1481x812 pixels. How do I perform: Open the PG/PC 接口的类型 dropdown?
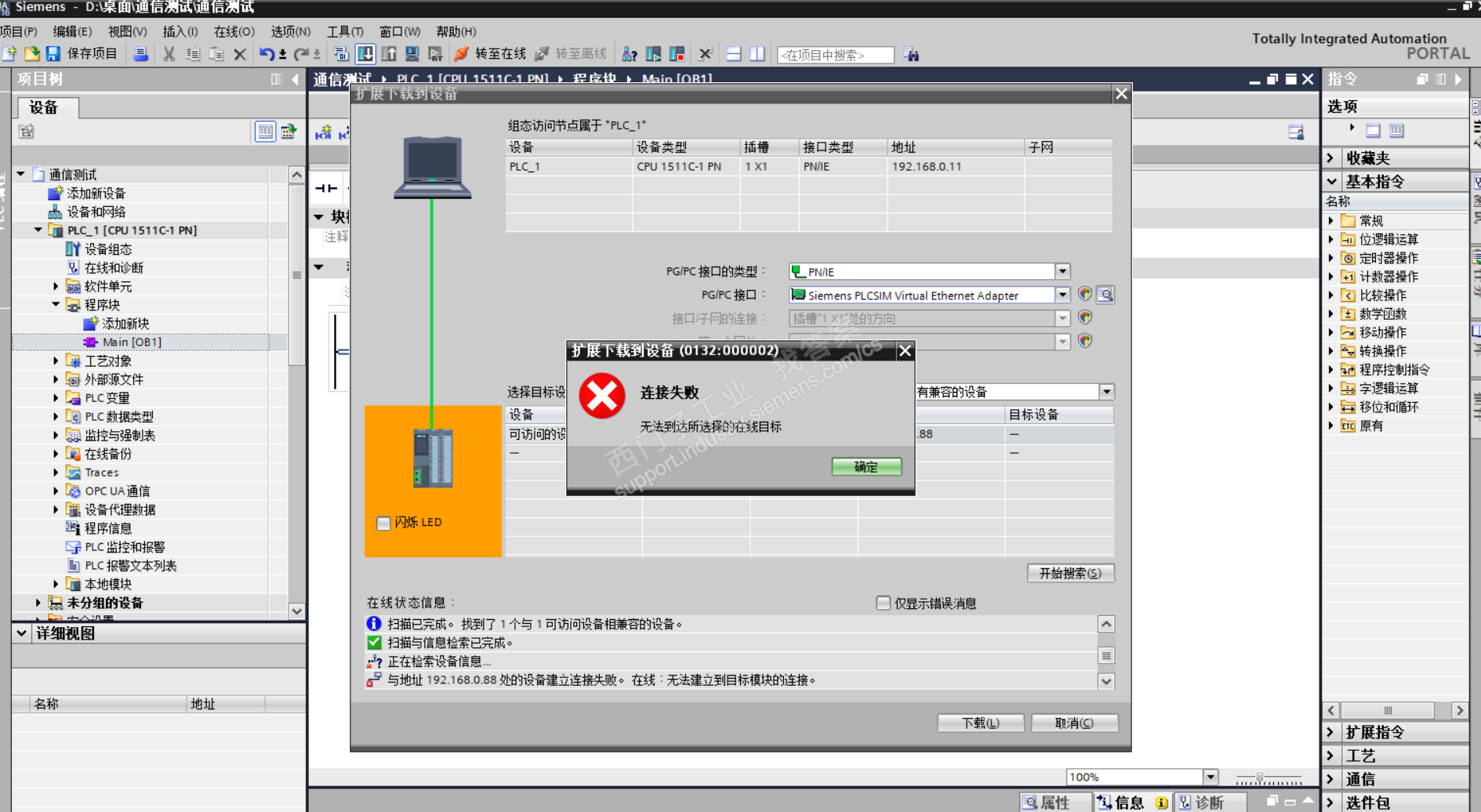[1062, 271]
